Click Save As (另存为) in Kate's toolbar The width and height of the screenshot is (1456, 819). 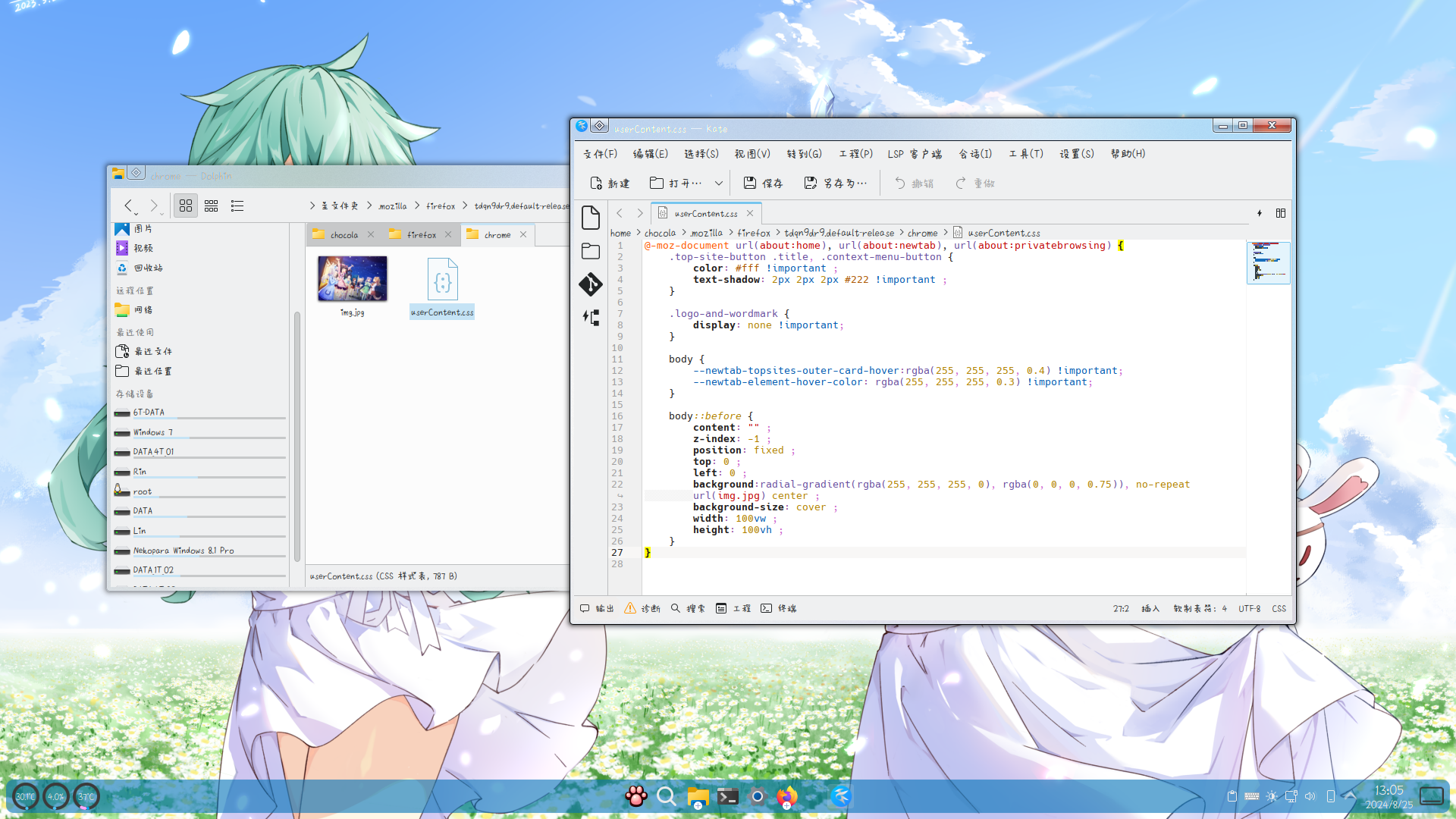point(835,183)
